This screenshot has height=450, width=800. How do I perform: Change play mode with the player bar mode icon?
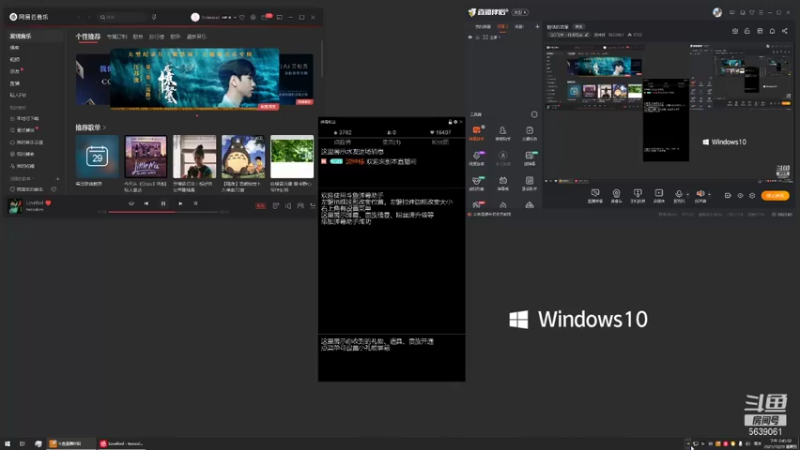[x=131, y=204]
